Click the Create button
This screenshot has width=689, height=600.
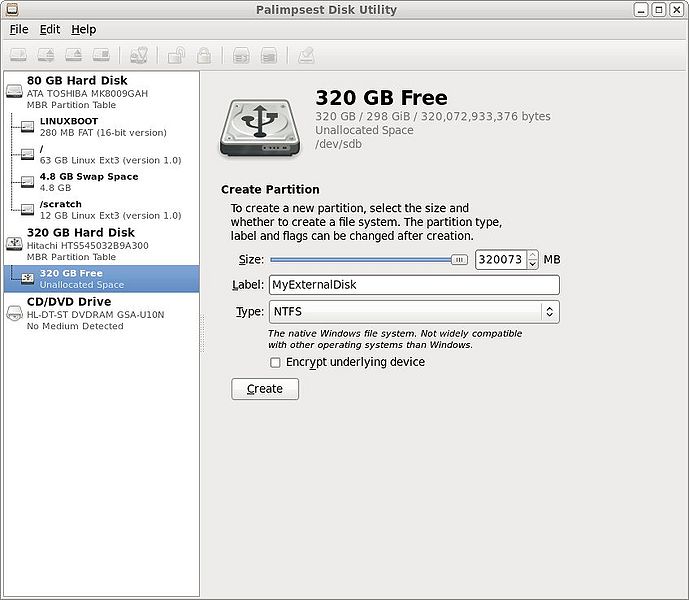[265, 389]
